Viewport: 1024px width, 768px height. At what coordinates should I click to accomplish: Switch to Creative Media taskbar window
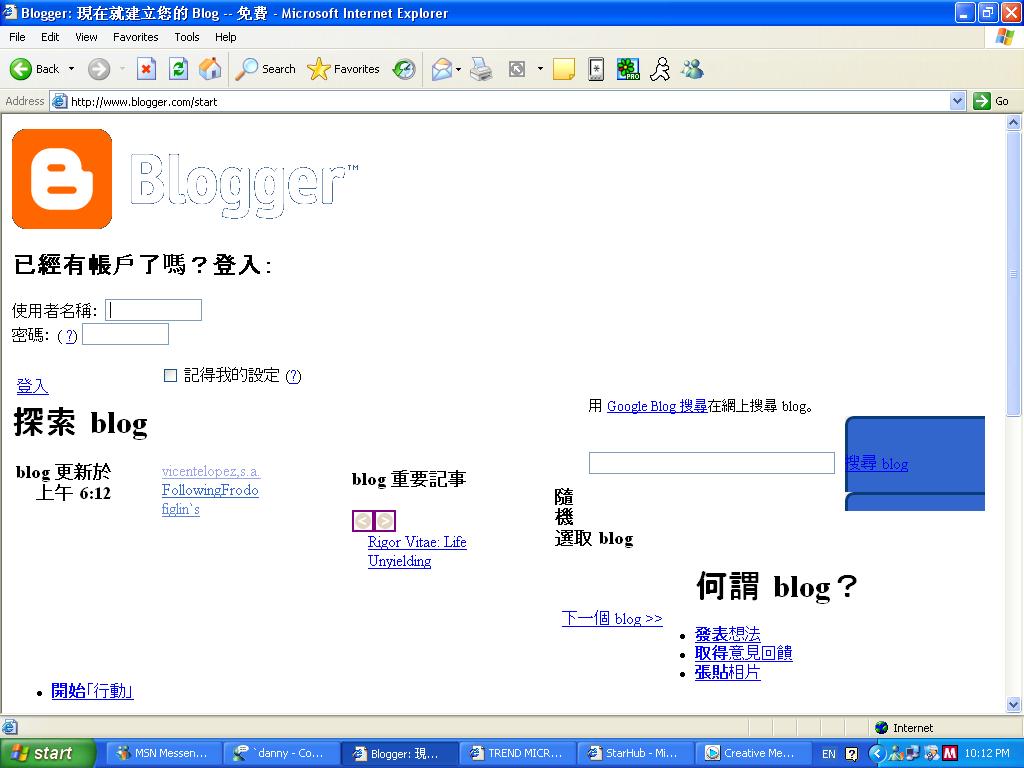click(752, 753)
